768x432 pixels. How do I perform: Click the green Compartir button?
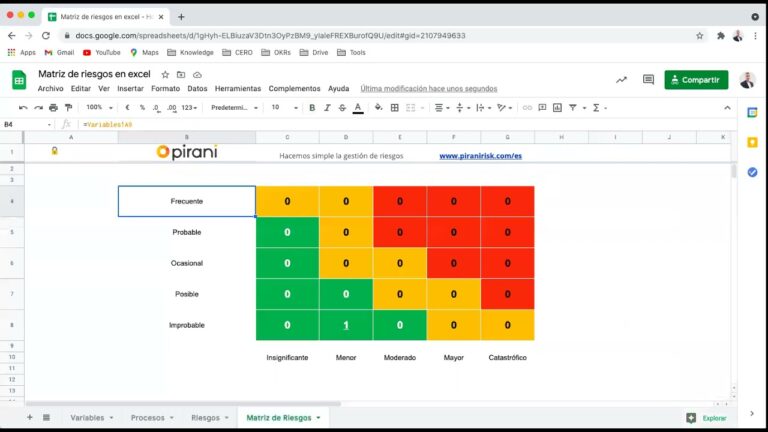(696, 80)
